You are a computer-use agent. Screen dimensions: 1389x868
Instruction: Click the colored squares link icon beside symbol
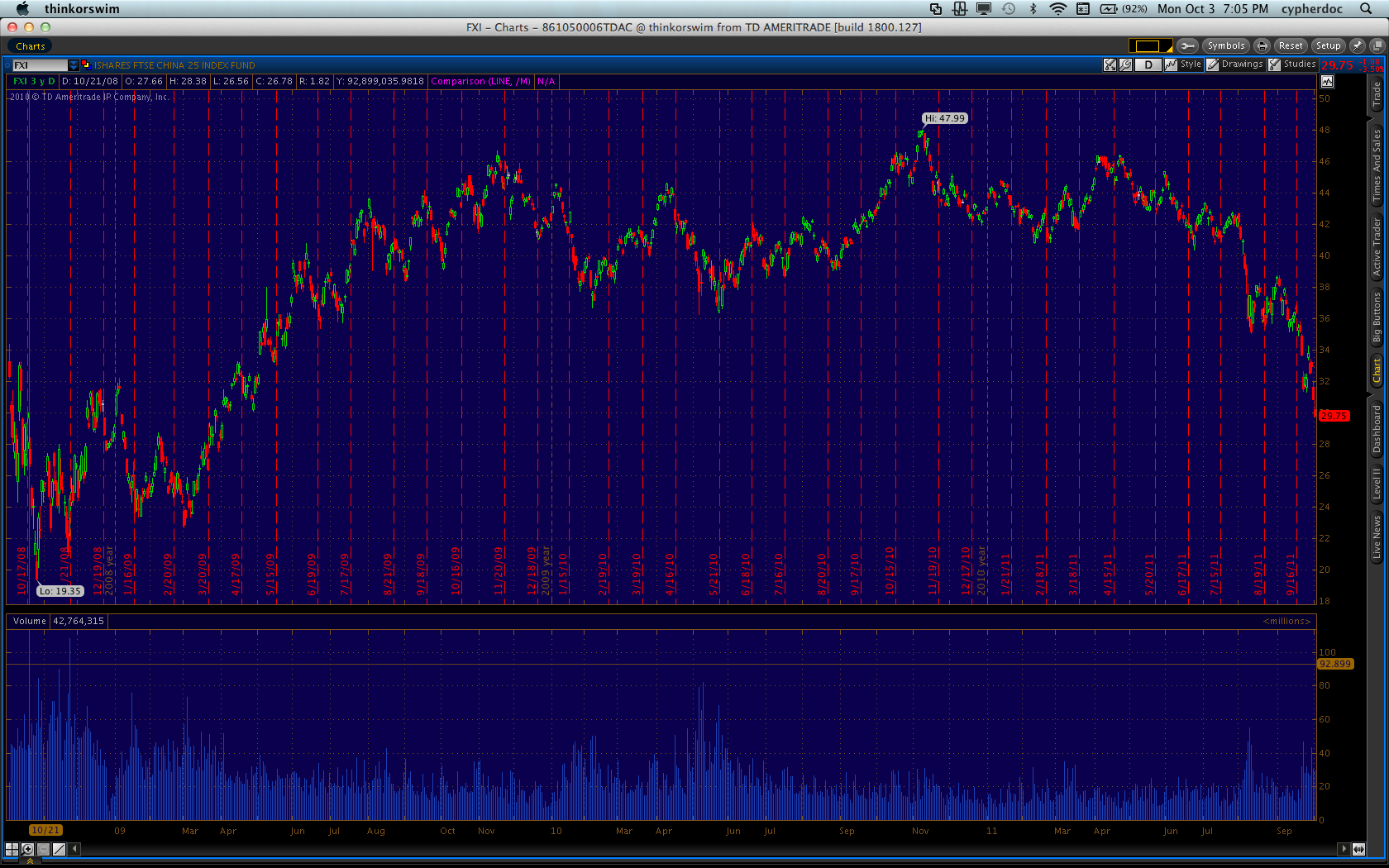85,64
